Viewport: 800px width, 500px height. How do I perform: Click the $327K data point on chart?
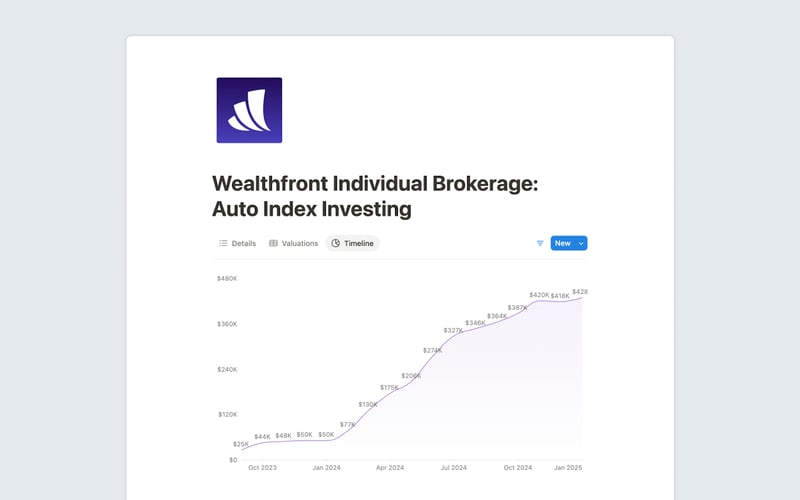click(x=453, y=331)
